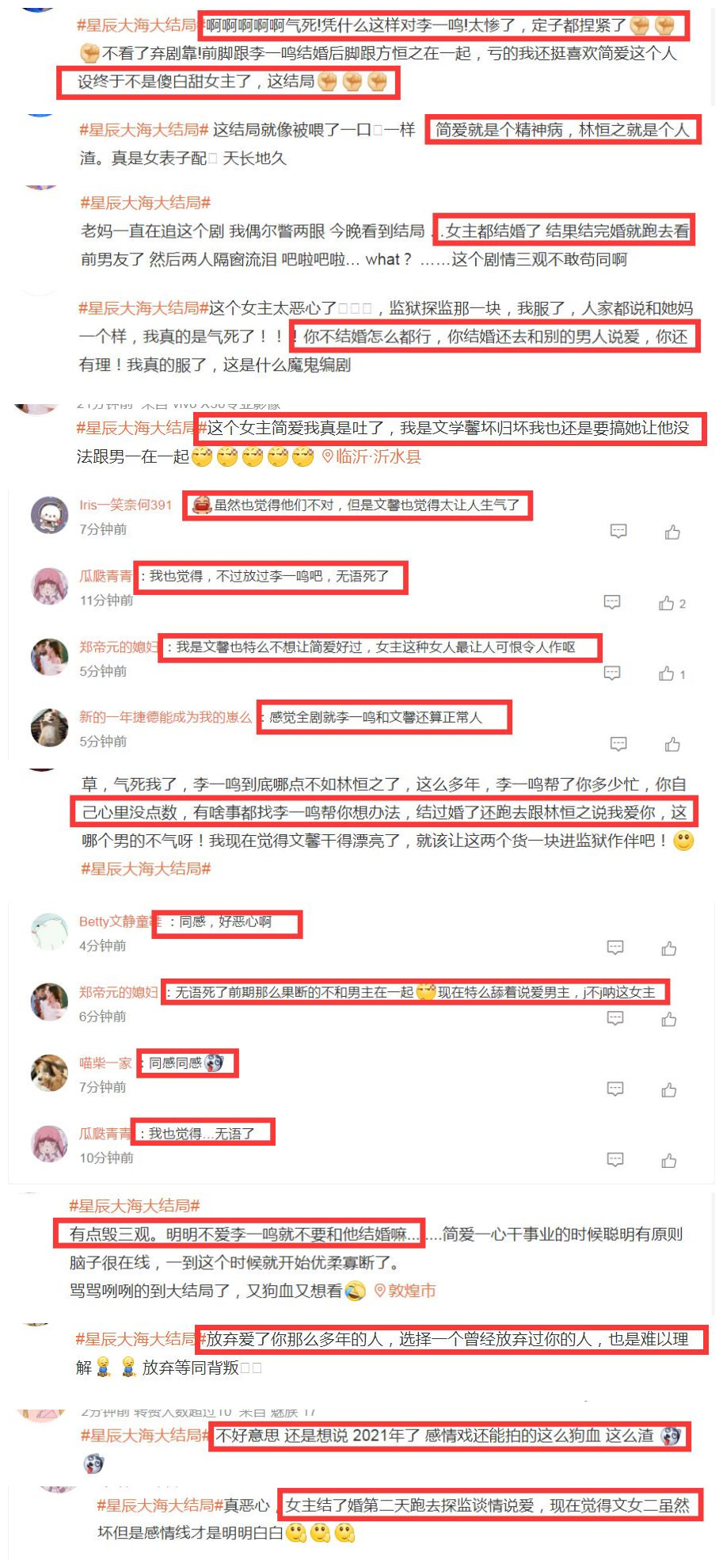Like the 李一鸣和文馨还算正常人 comment
Viewport: 723px width, 1568px height.
pos(672,744)
